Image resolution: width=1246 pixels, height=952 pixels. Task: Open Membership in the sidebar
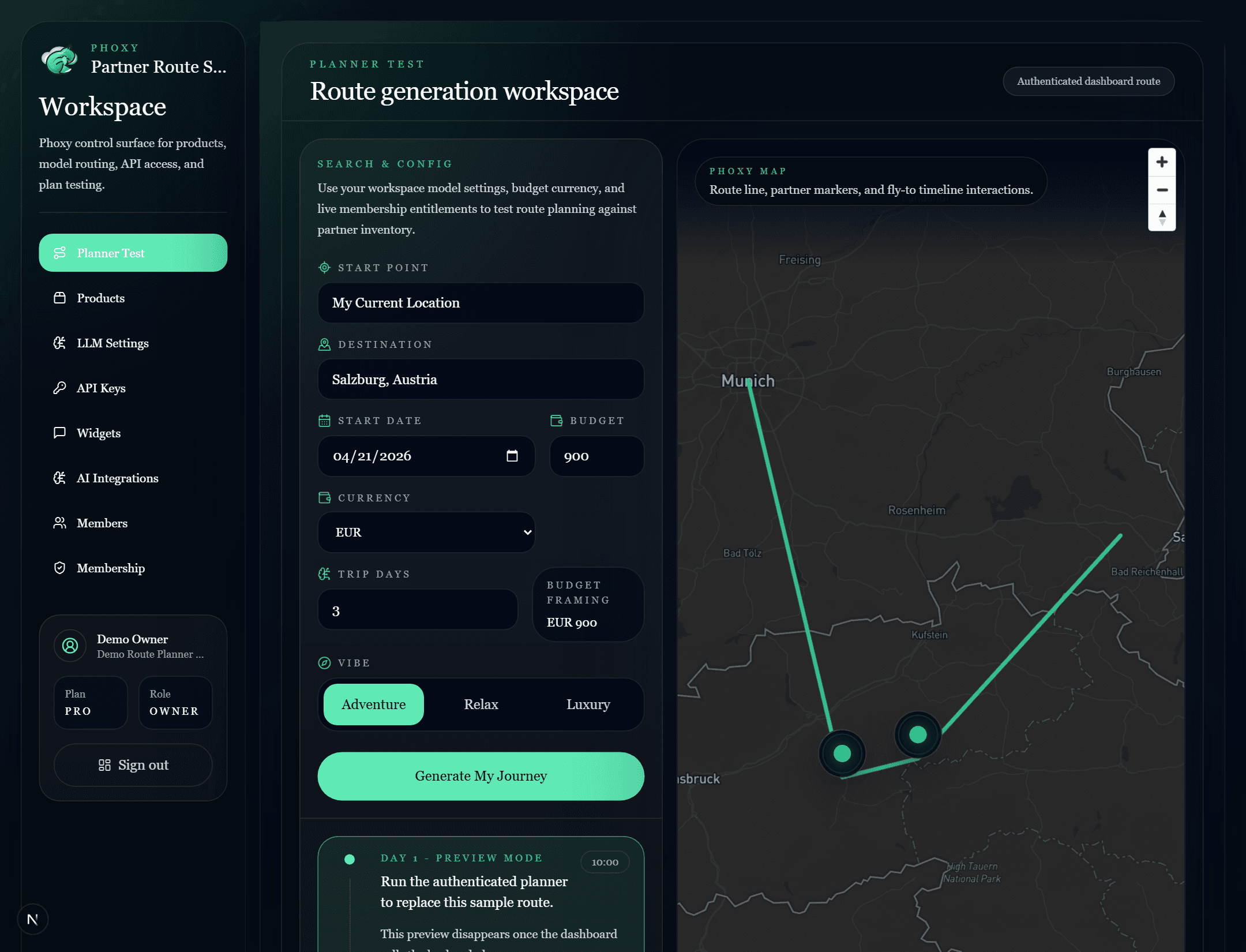(133, 568)
